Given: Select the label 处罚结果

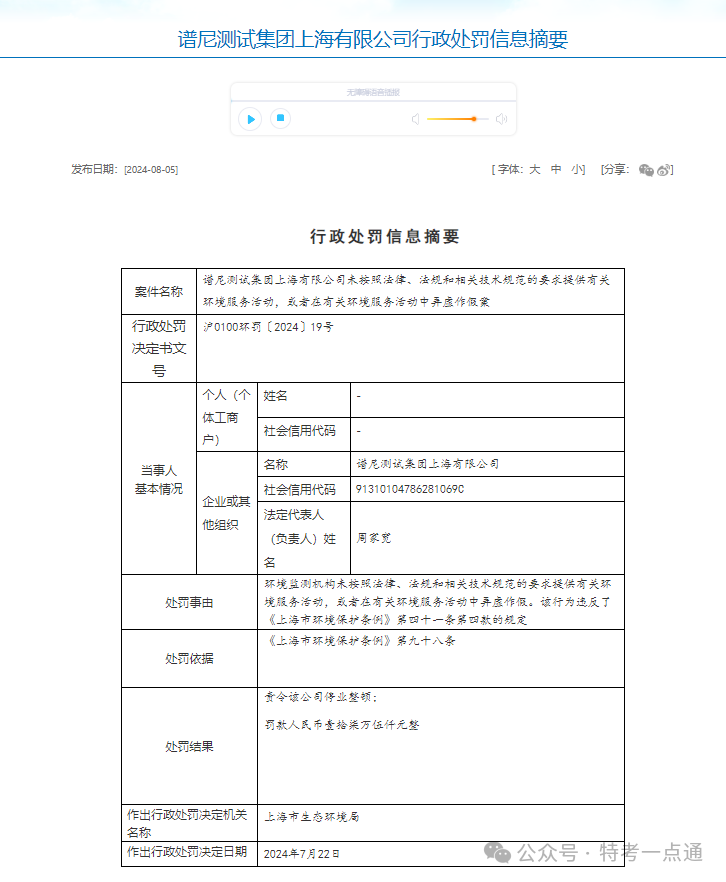Looking at the screenshot, I should coord(189,746).
